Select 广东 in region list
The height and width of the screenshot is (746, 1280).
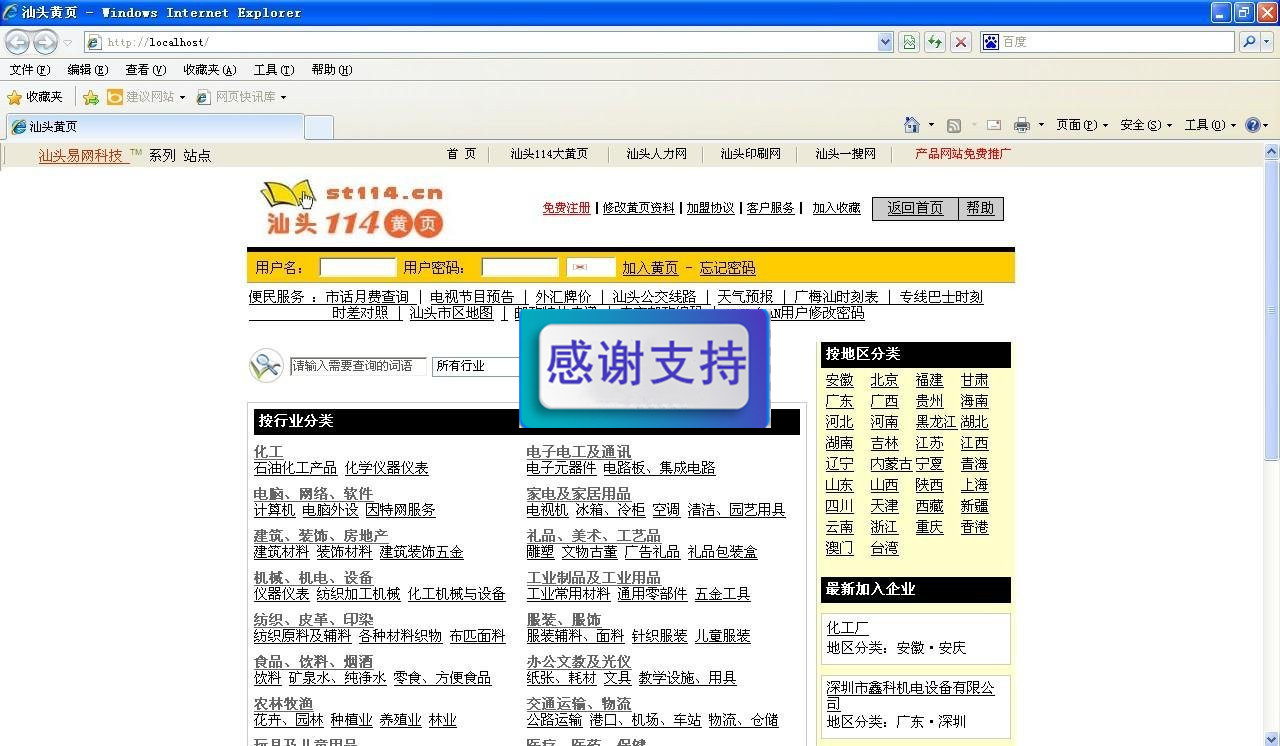[x=840, y=401]
